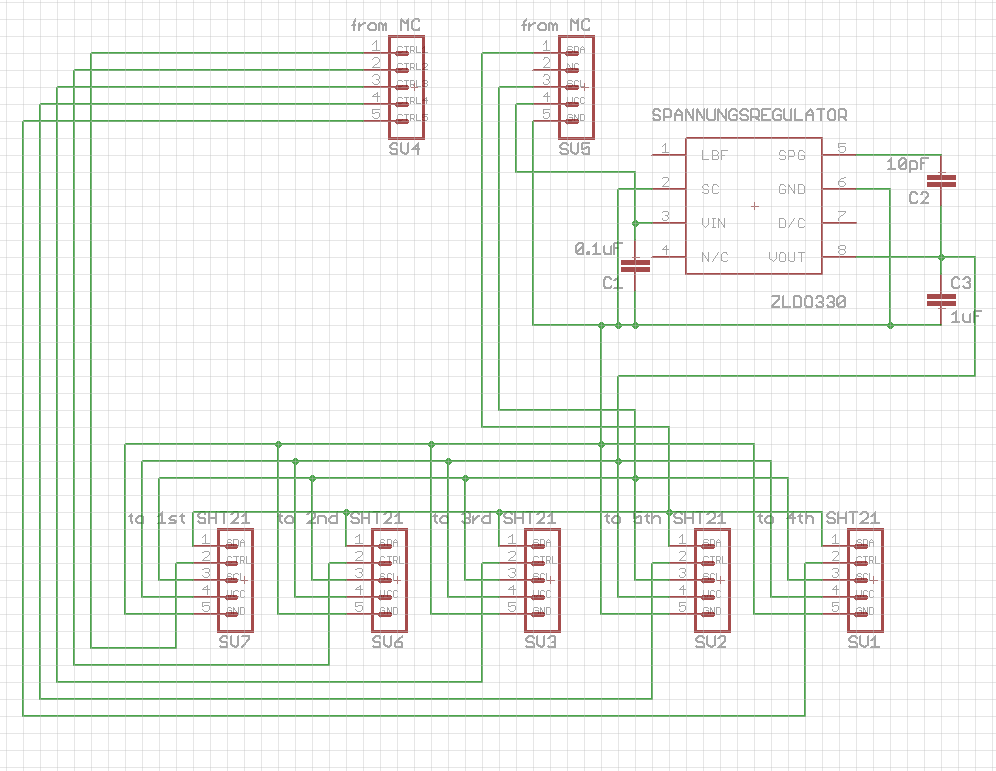The width and height of the screenshot is (996, 771).
Task: Click the 1uF capacitor value
Action: 966,316
